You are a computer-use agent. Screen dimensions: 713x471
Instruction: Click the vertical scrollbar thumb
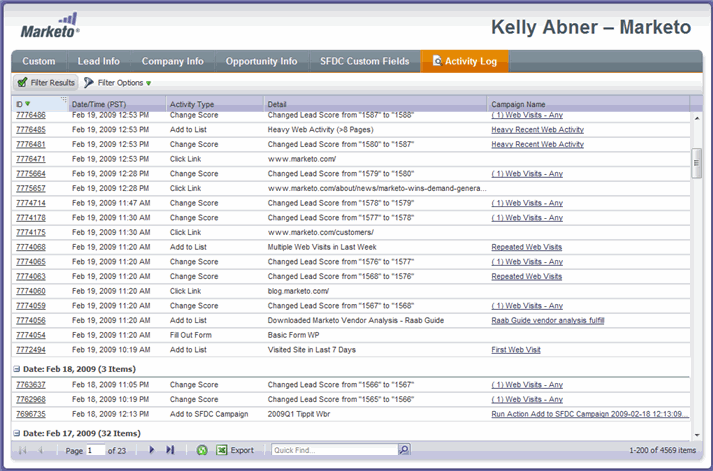(x=696, y=163)
